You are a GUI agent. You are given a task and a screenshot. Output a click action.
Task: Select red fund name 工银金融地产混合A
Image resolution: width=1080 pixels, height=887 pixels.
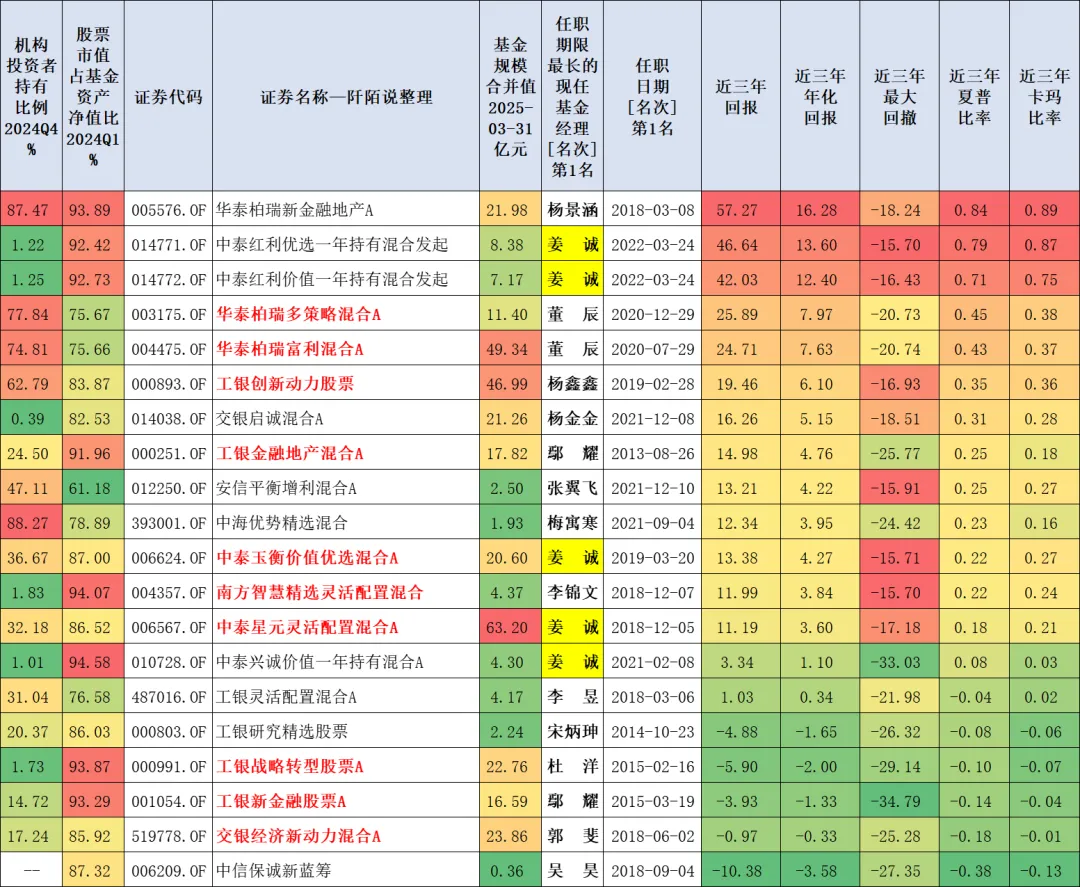click(290, 453)
